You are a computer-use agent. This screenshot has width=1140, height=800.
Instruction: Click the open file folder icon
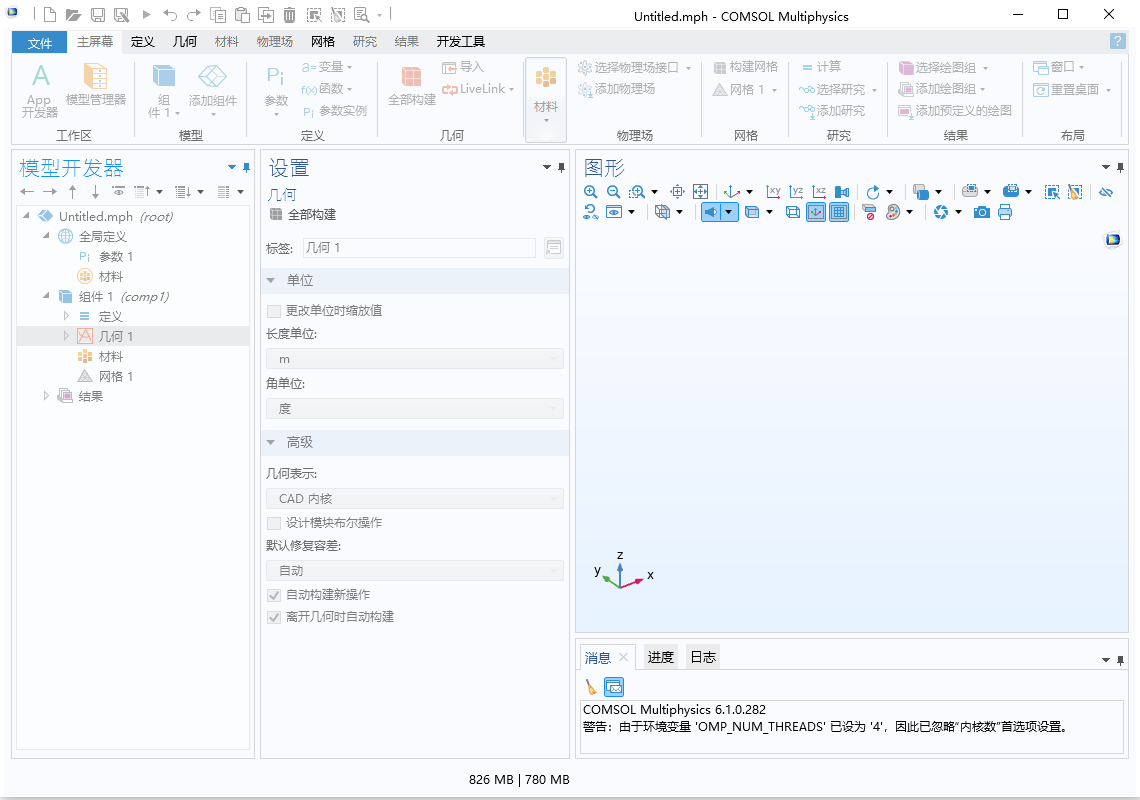[74, 15]
